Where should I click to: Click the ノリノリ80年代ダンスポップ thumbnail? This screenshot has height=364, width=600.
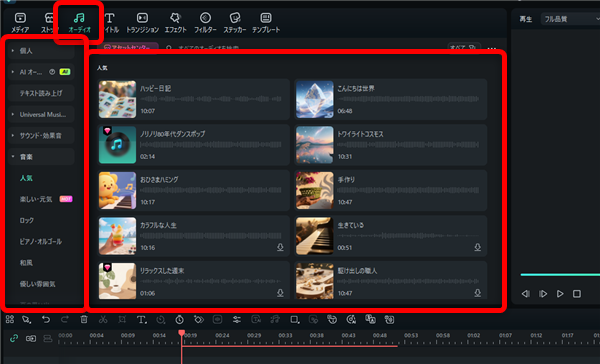pyautogui.click(x=117, y=145)
